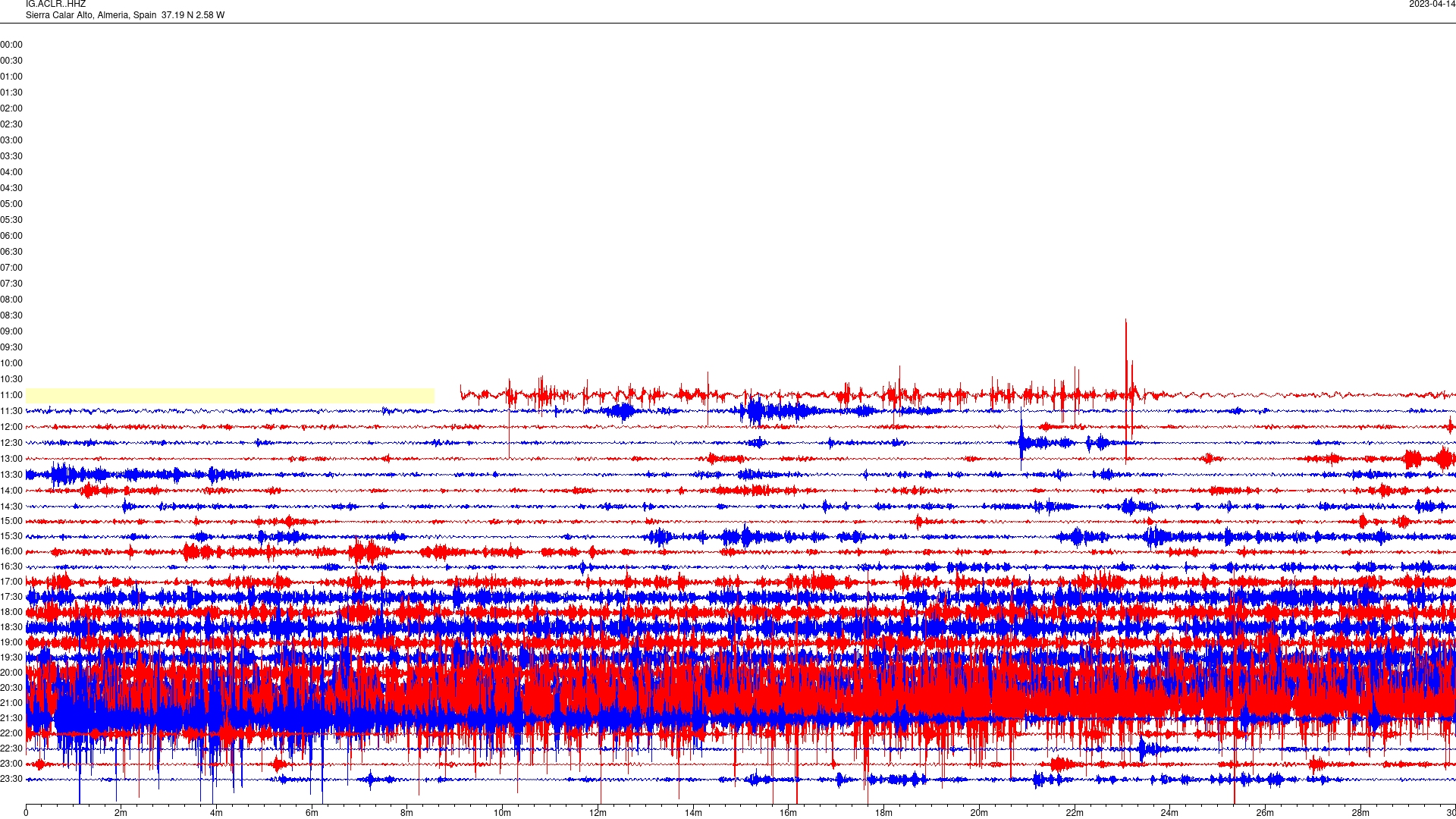Click the Sierra Calar Alto location text
This screenshot has width=1456, height=819.
[125, 15]
